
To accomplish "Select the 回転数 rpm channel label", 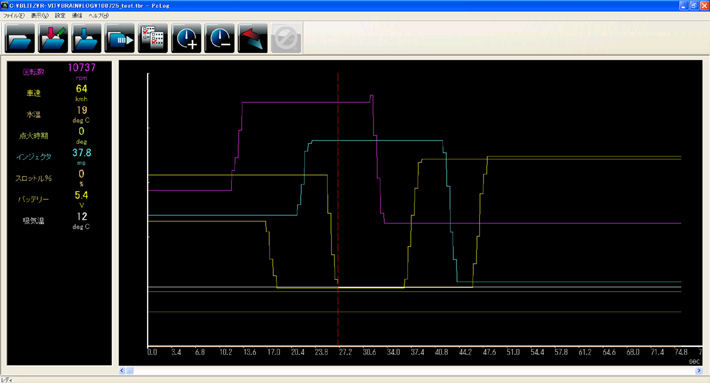I will pos(34,72).
